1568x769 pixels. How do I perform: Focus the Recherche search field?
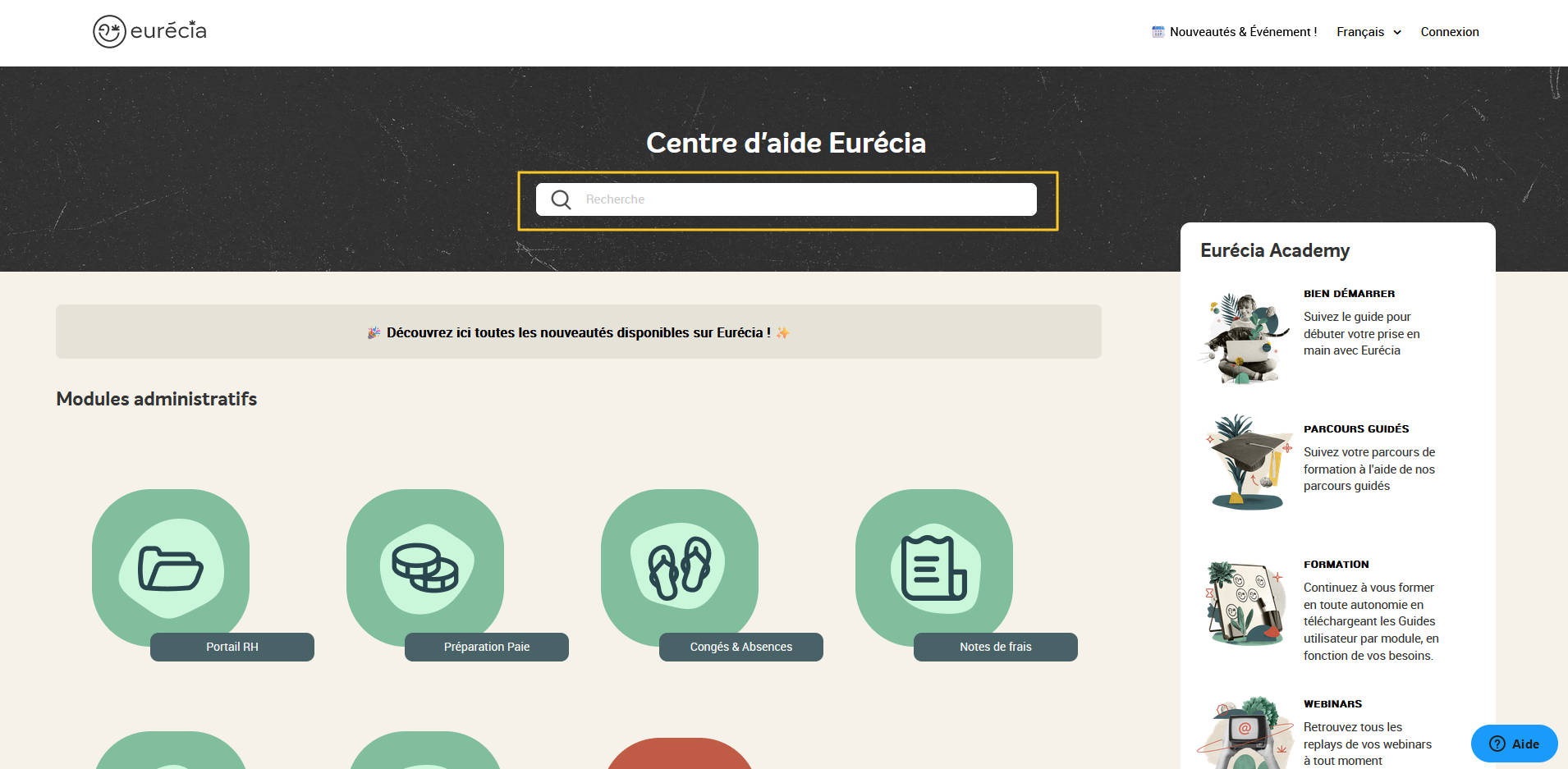pyautogui.click(x=786, y=199)
